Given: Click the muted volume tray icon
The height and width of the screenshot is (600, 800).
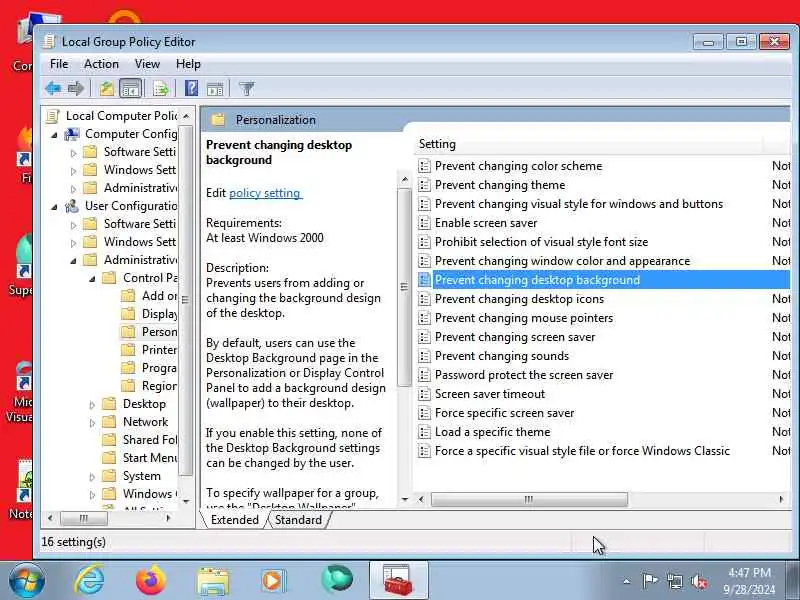Looking at the screenshot, I should point(699,581).
